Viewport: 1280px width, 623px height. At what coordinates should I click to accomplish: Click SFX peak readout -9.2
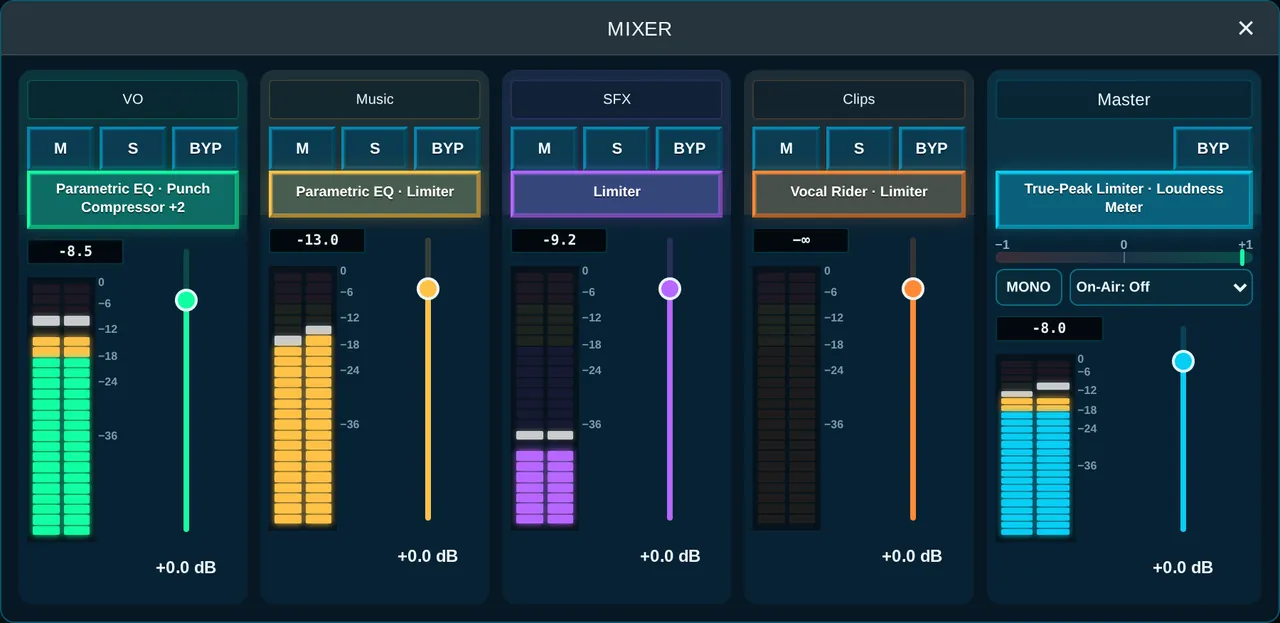[x=559, y=240]
